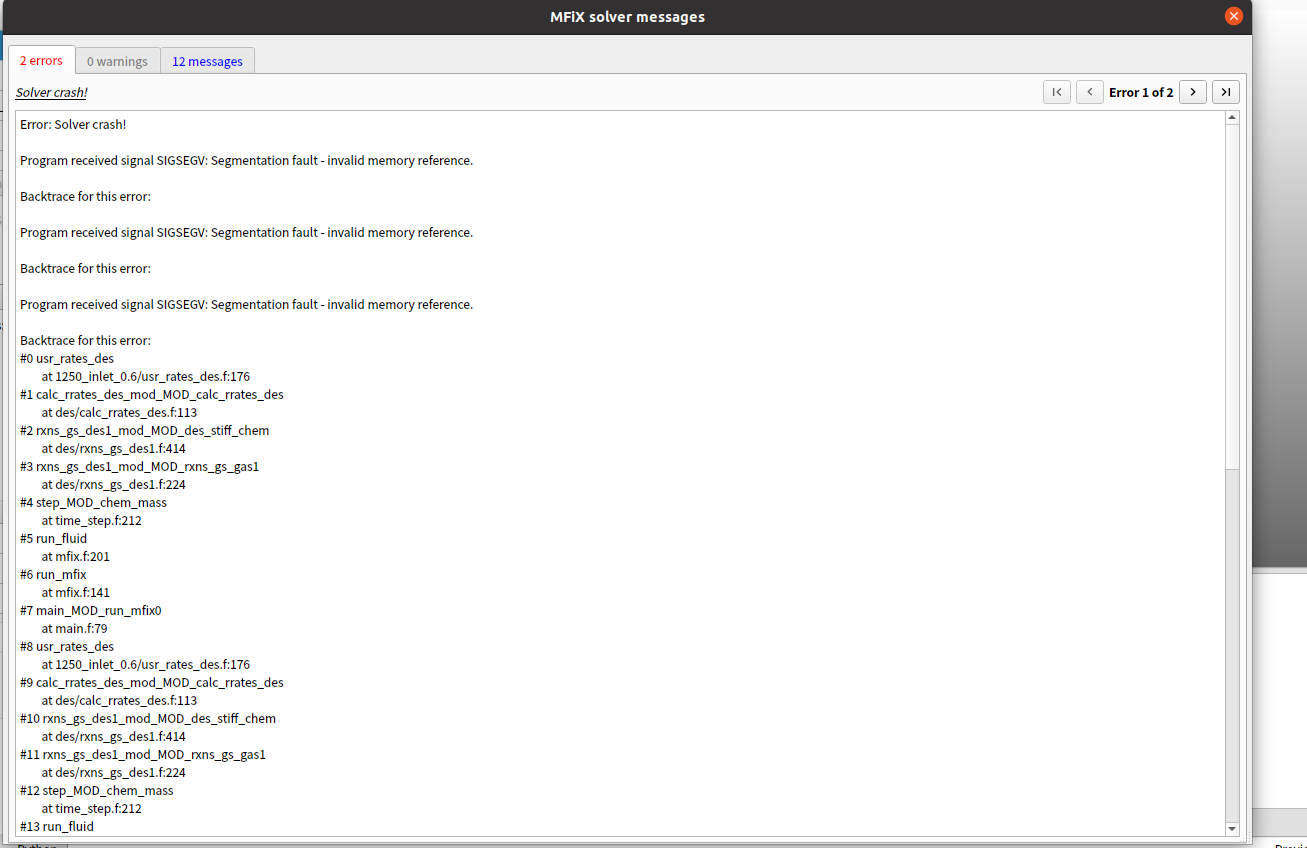
Task: Click the 'at main.f:79' line
Action: [x=74, y=628]
